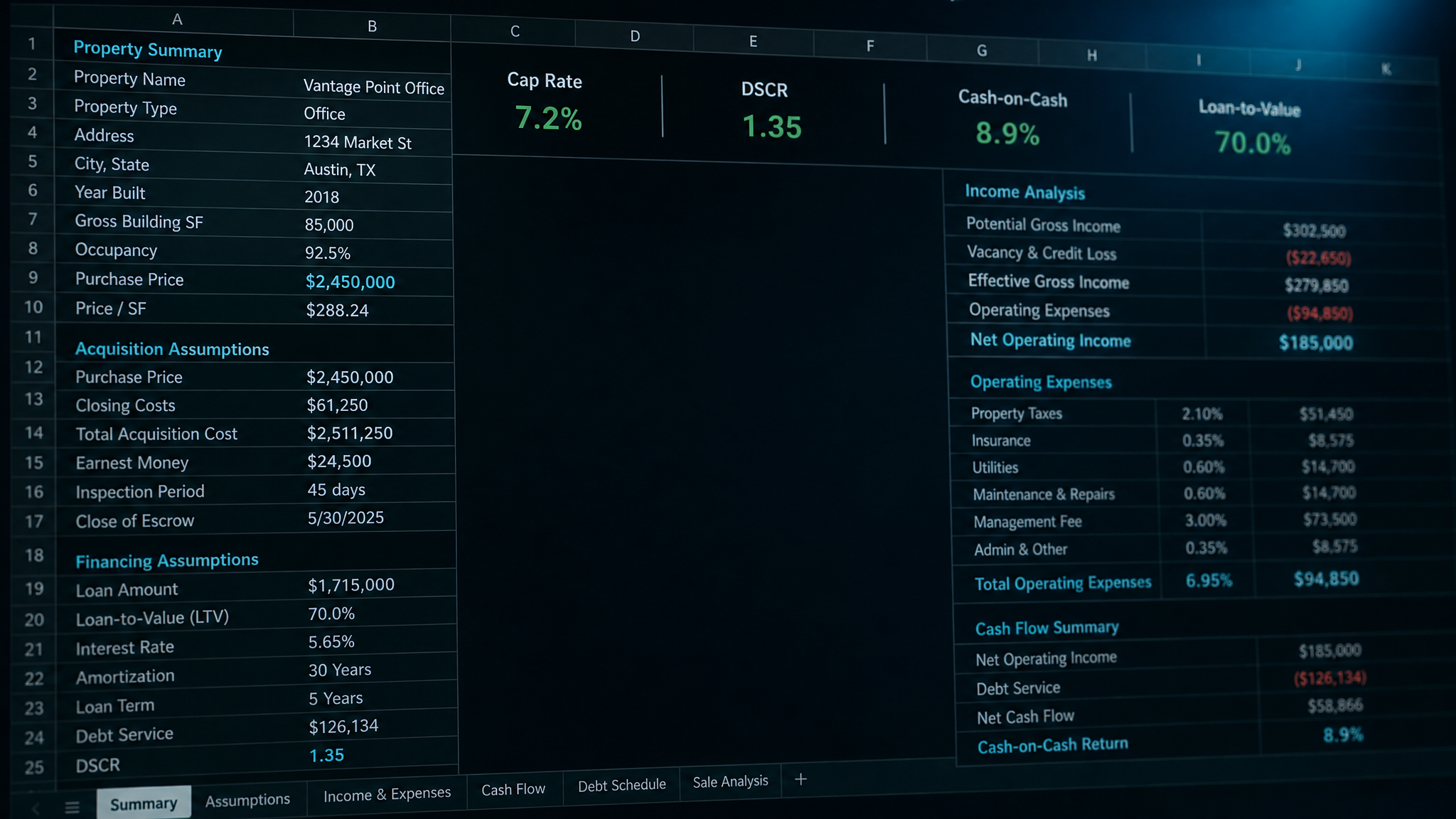The width and height of the screenshot is (1456, 819).
Task: Select the Year Built value 2018
Action: [x=321, y=197]
